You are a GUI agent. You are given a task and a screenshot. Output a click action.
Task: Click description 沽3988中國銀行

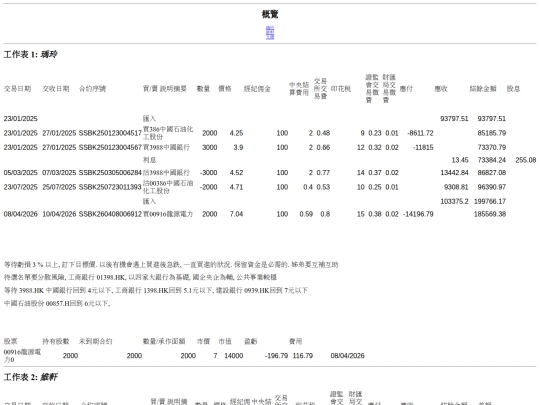click(x=166, y=173)
